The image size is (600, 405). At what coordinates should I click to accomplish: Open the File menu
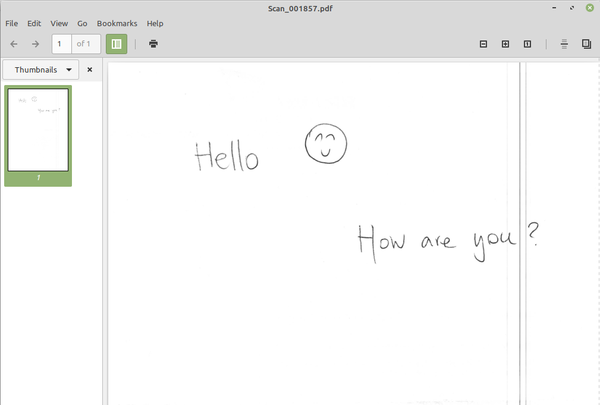click(11, 23)
